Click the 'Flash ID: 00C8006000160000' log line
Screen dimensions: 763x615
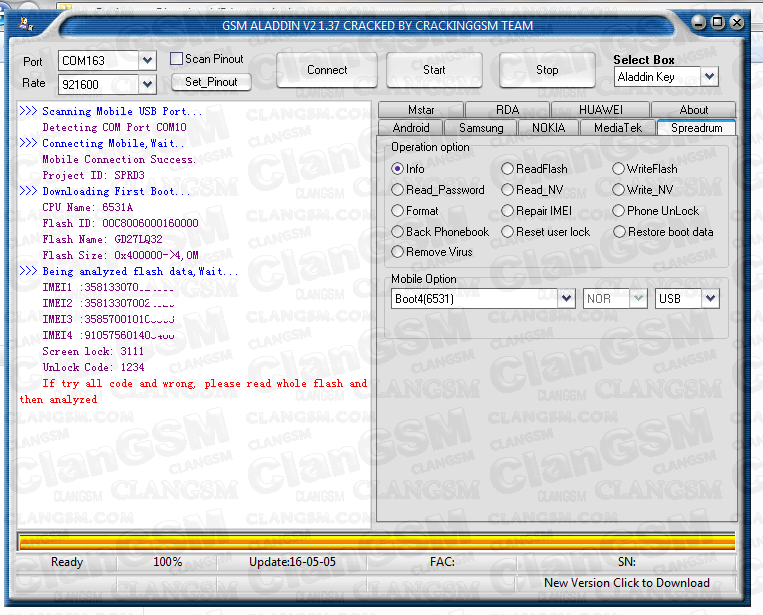point(120,223)
